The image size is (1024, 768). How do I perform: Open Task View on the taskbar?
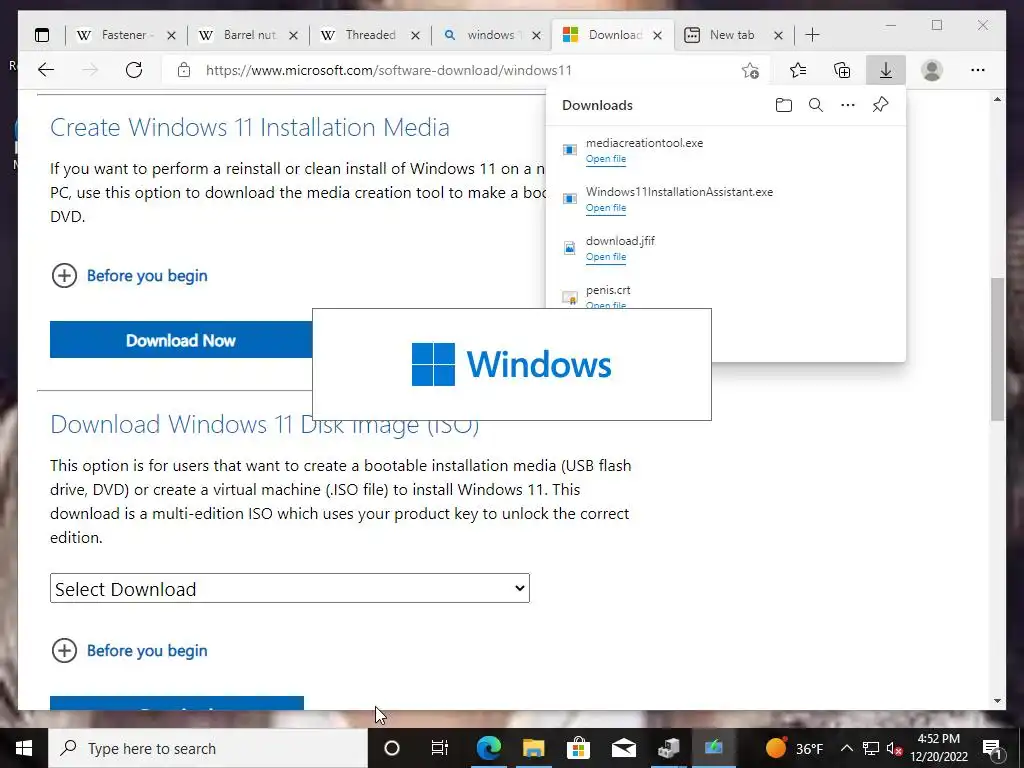(x=440, y=748)
